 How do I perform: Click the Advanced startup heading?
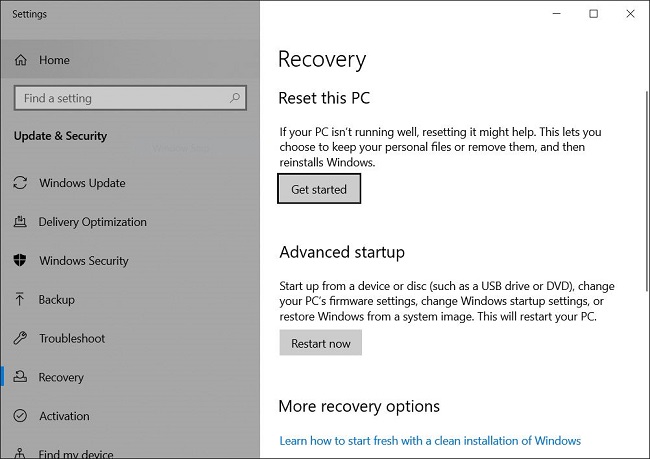pos(342,252)
